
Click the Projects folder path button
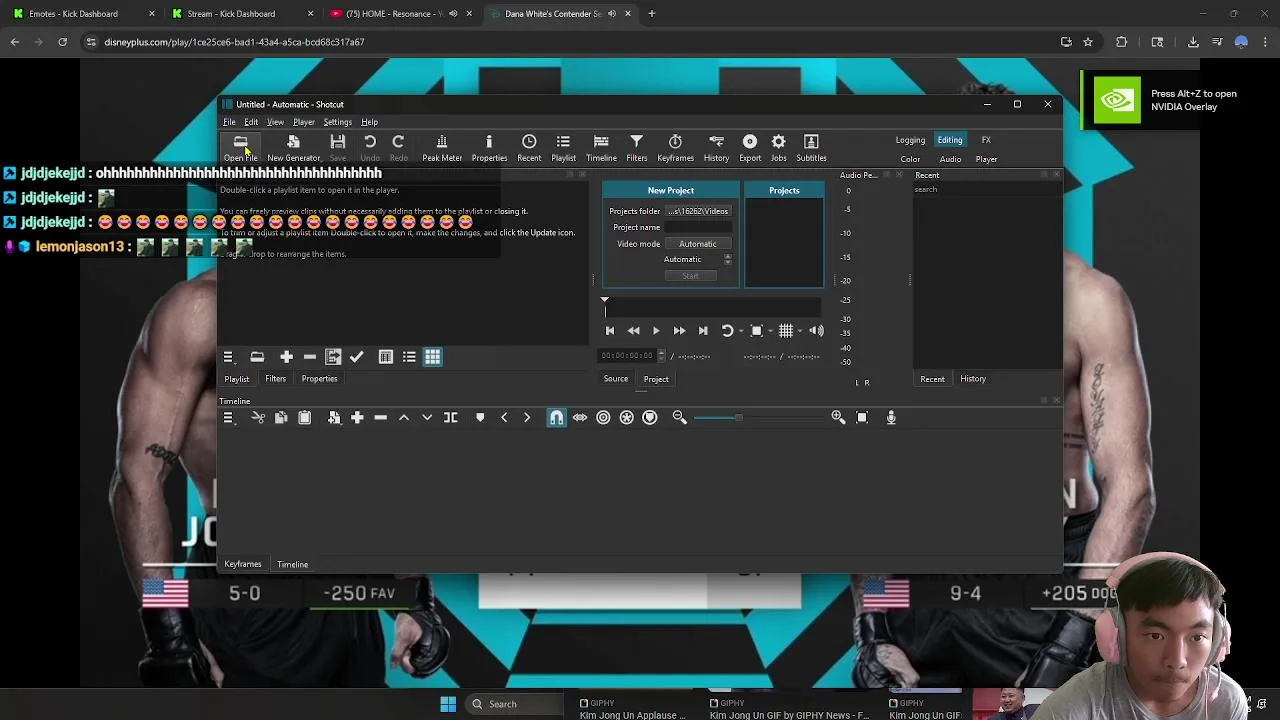click(x=698, y=211)
